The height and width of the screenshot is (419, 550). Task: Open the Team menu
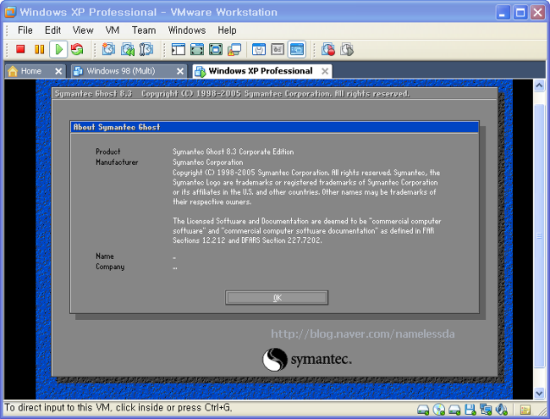(144, 31)
